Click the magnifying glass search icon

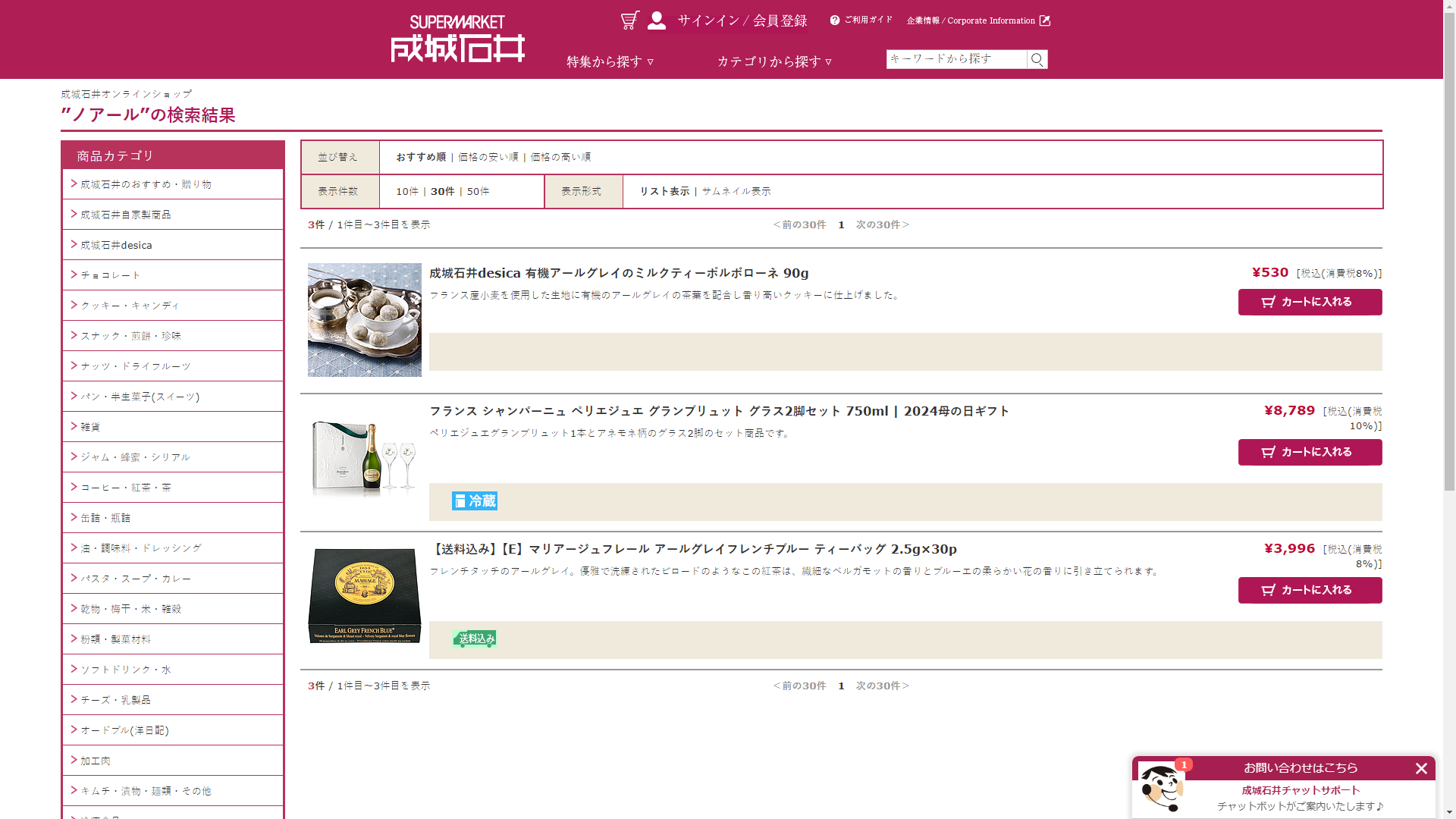point(1037,59)
